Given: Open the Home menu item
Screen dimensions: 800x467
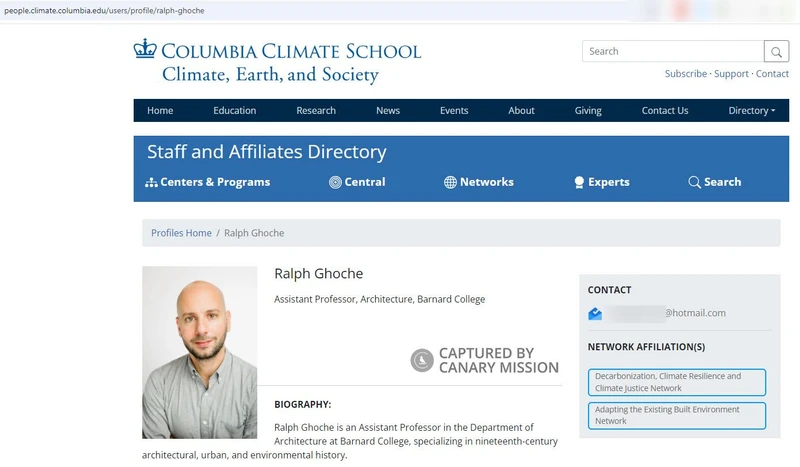Looking at the screenshot, I should [160, 111].
